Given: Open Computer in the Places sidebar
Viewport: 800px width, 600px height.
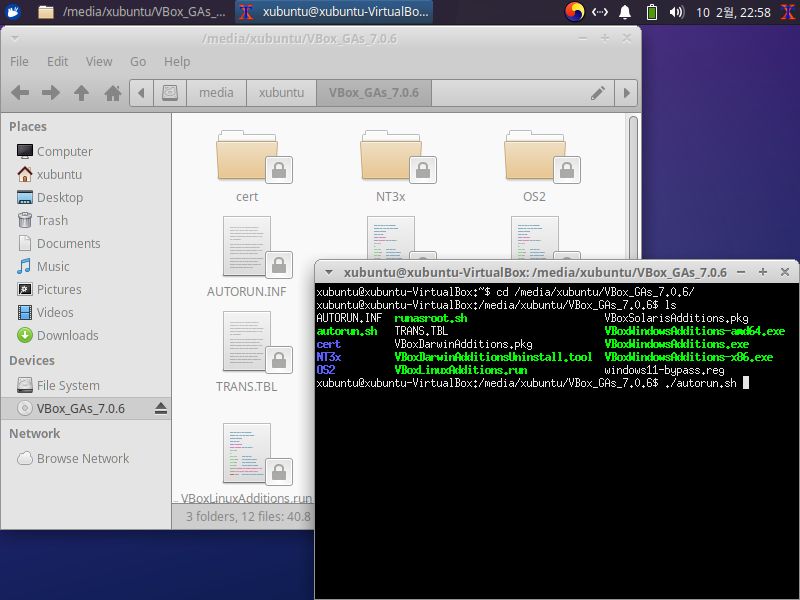Looking at the screenshot, I should (65, 152).
